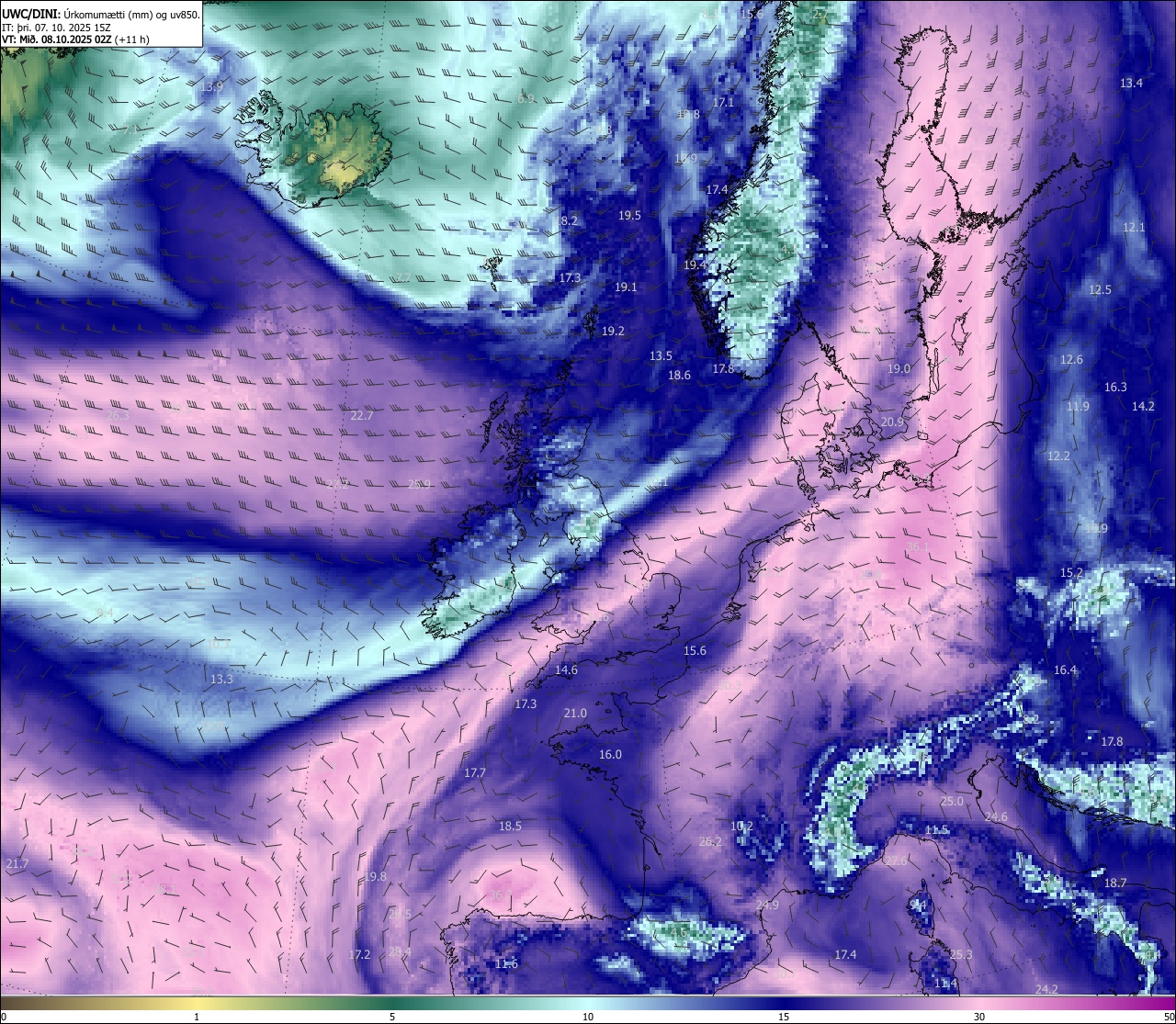Select the 36.1 value over Germany

[918, 547]
